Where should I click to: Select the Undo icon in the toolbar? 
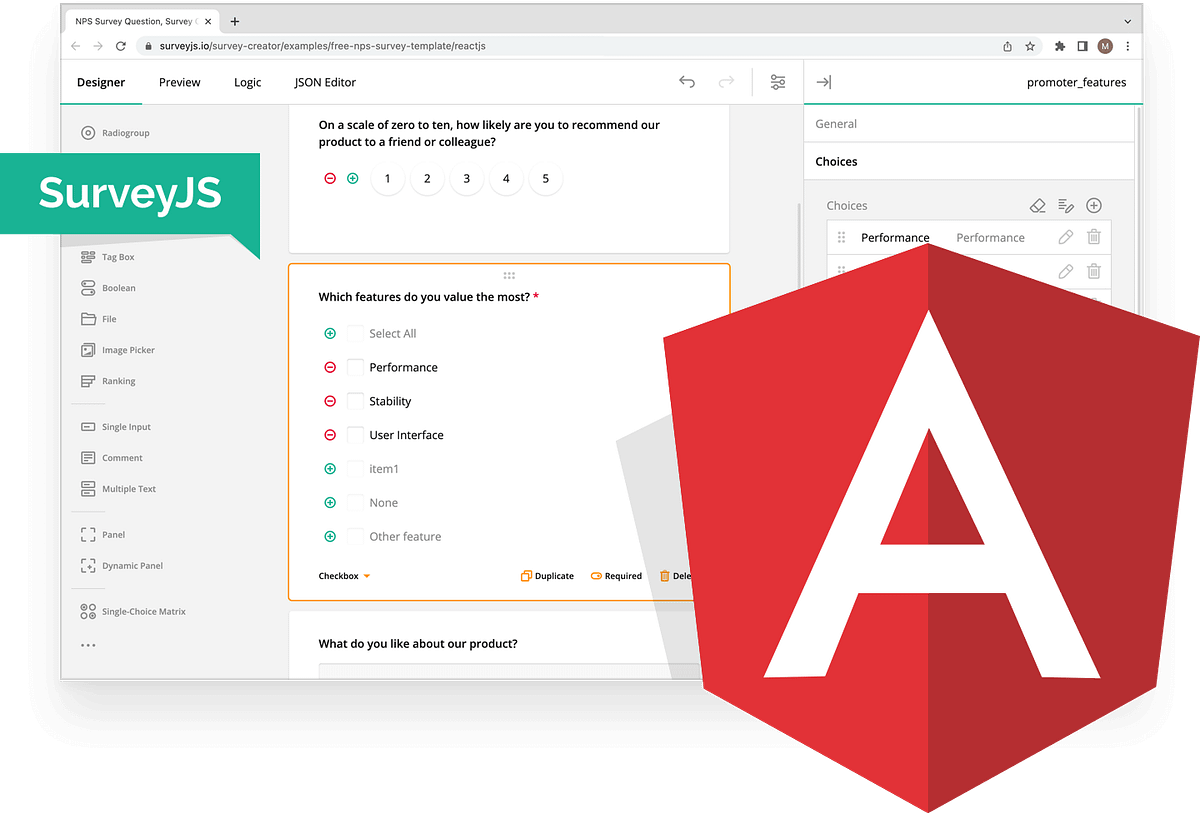[x=687, y=82]
